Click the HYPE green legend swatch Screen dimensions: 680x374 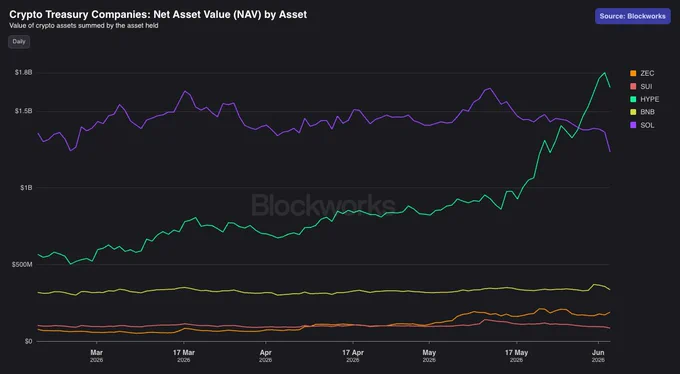[633, 99]
